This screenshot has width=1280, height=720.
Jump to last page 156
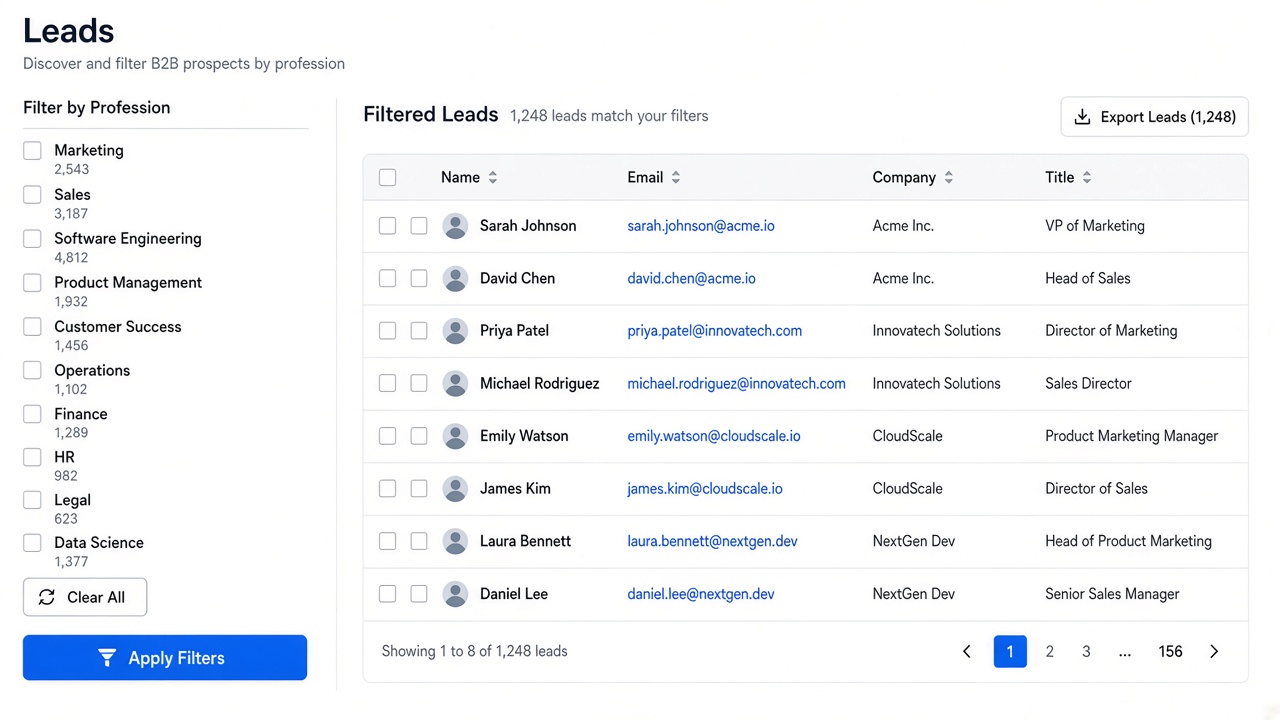[x=1170, y=652]
